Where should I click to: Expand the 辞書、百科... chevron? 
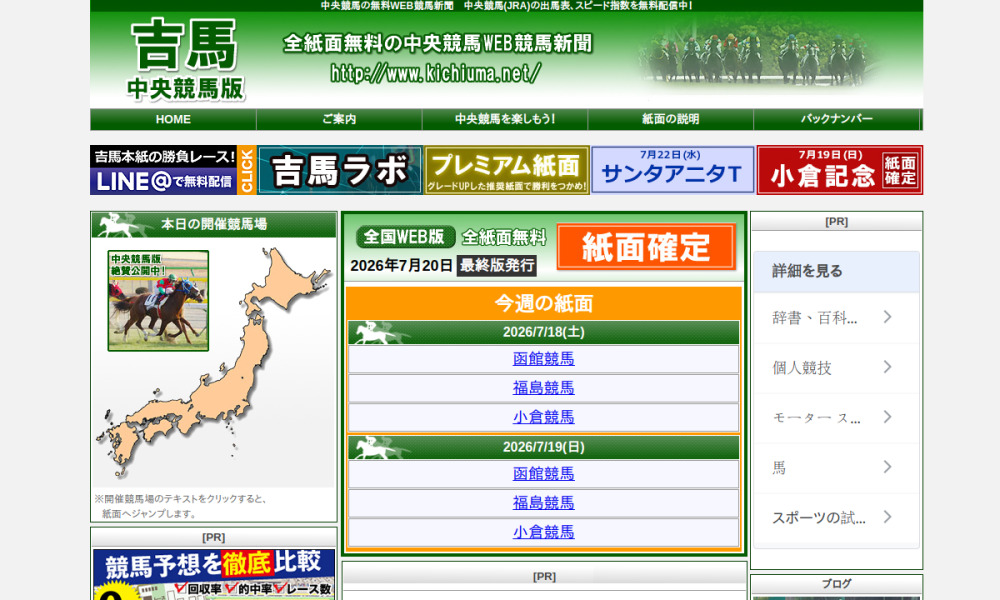[x=887, y=317]
